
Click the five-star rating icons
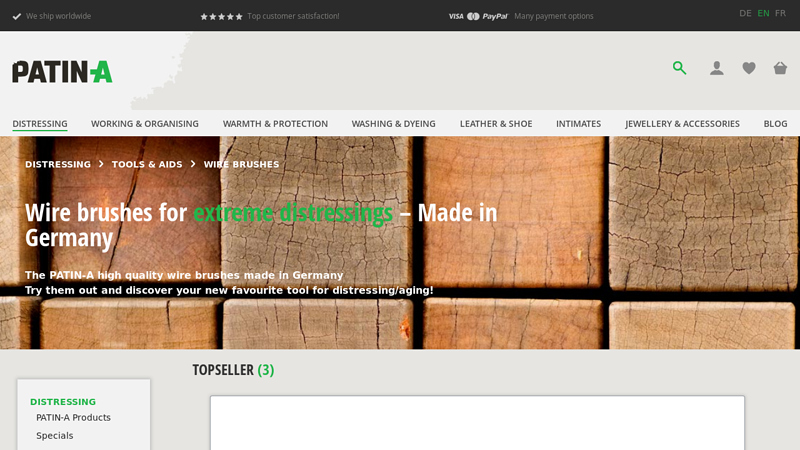pyautogui.click(x=221, y=16)
